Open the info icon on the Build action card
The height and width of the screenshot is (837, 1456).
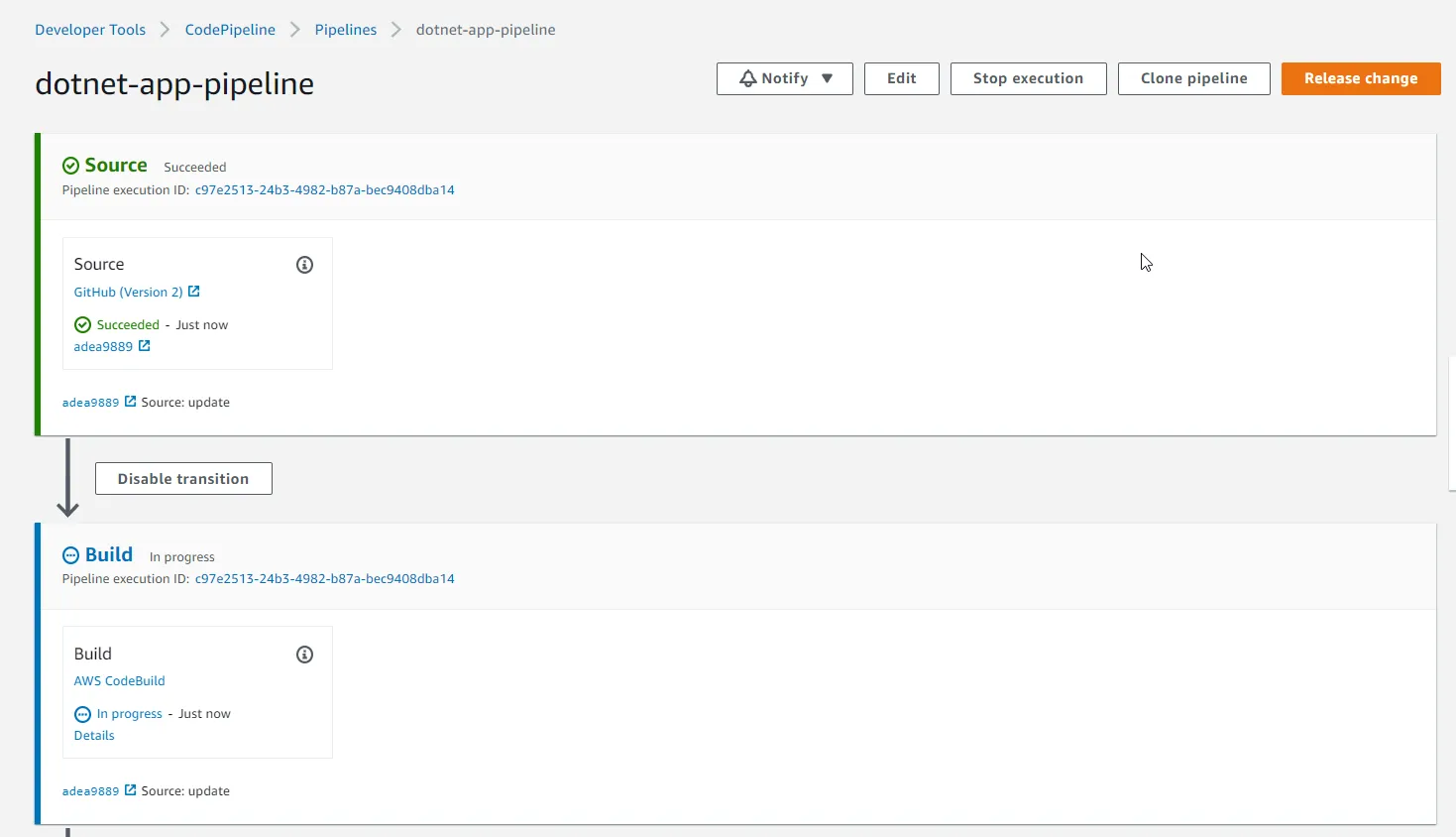pos(304,655)
